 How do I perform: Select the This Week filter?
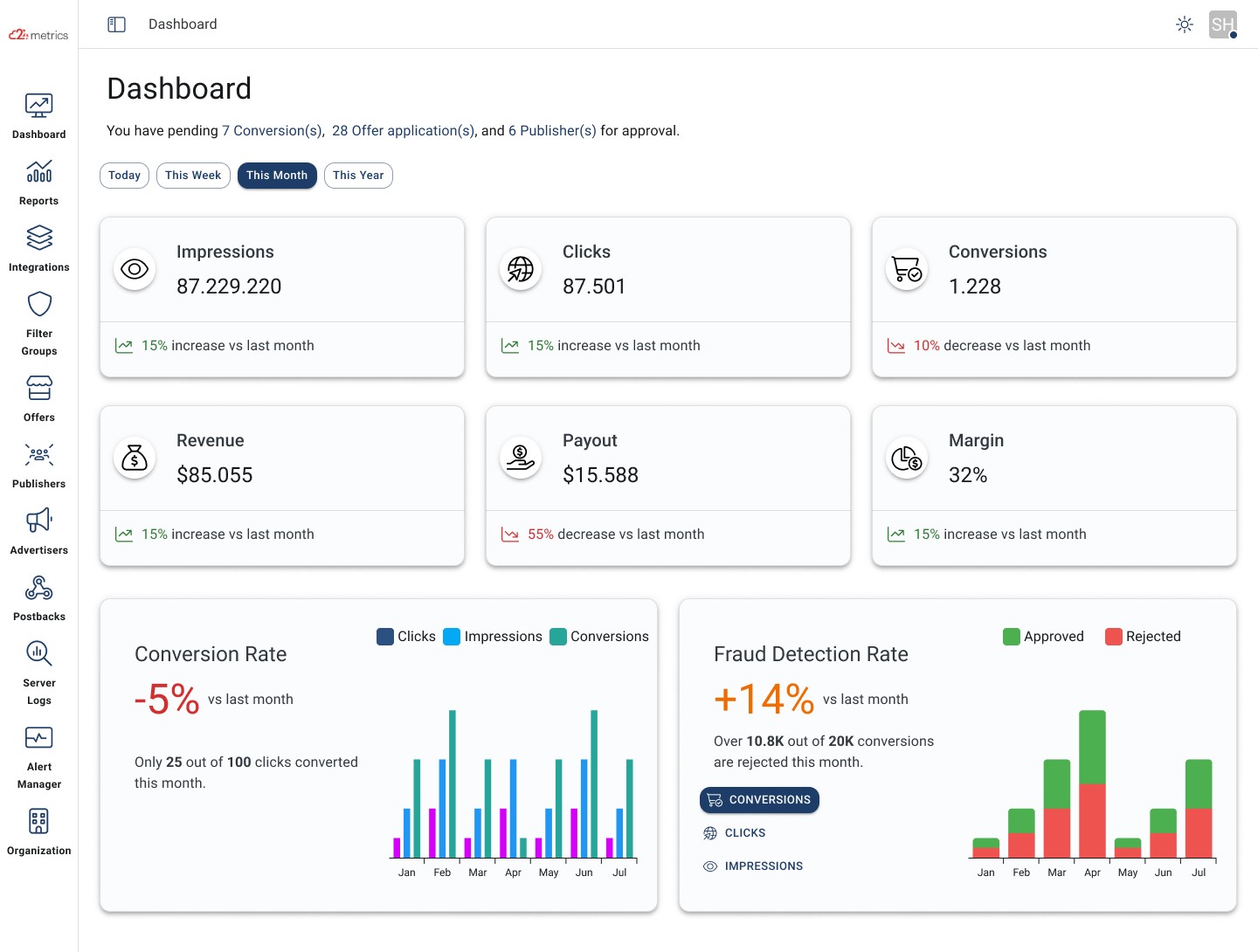pyautogui.click(x=193, y=176)
